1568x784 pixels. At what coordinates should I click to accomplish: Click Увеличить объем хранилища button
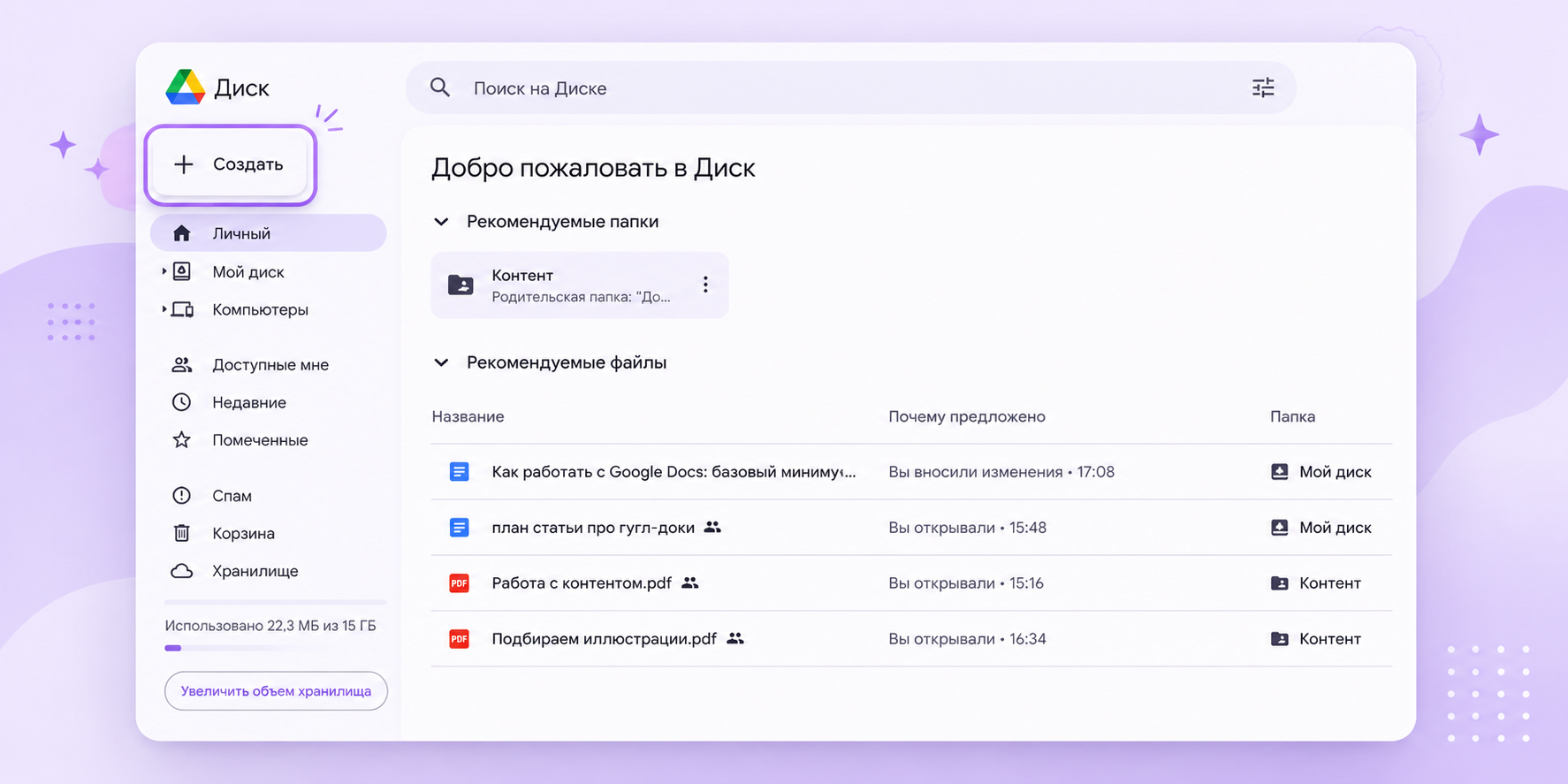click(x=276, y=691)
